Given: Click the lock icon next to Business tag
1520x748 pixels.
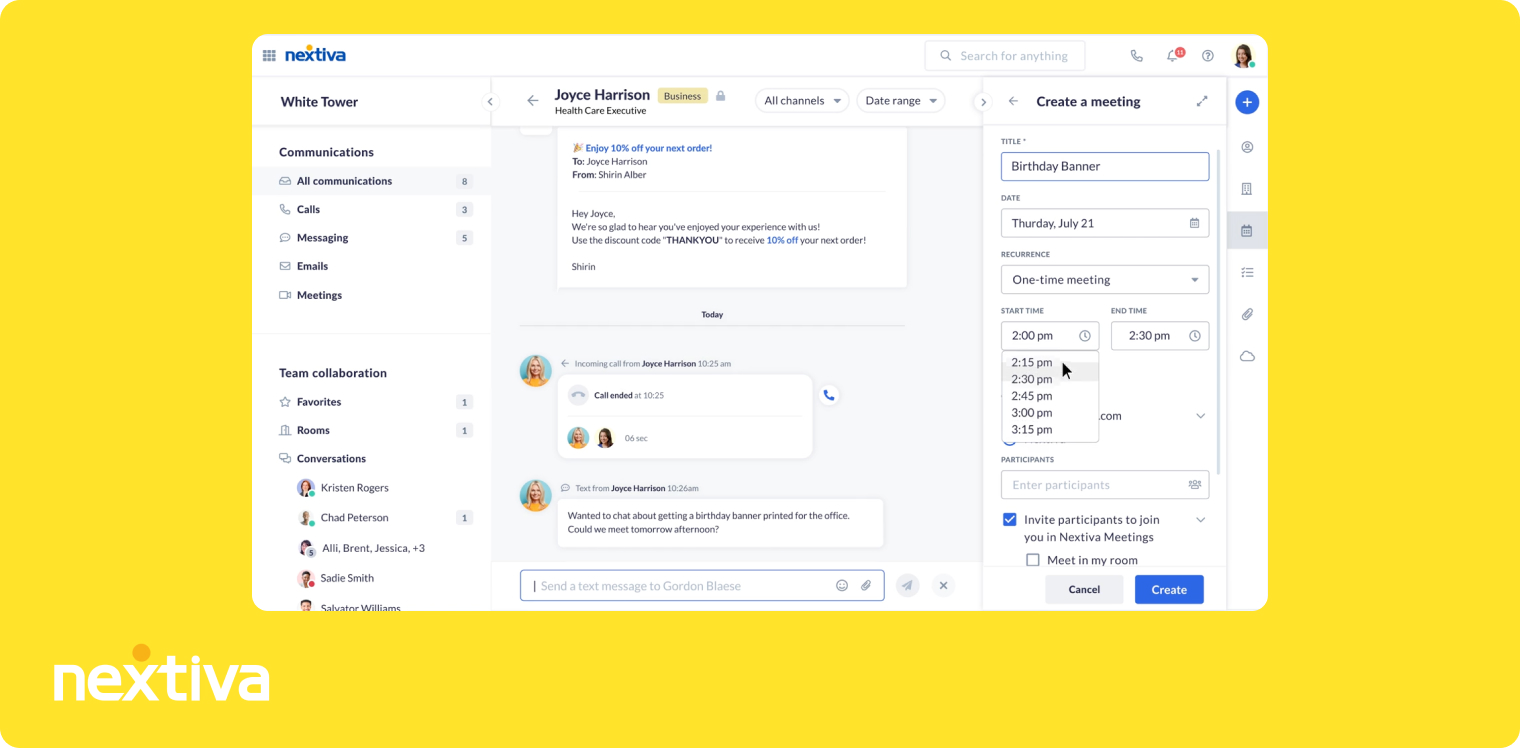Looking at the screenshot, I should [720, 96].
